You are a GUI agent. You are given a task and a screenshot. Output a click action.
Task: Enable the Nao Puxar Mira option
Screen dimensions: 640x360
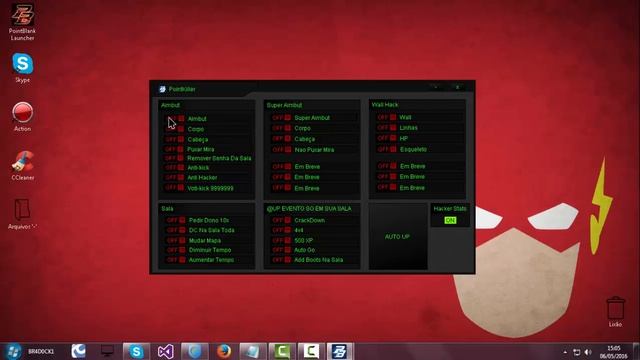(x=282, y=150)
